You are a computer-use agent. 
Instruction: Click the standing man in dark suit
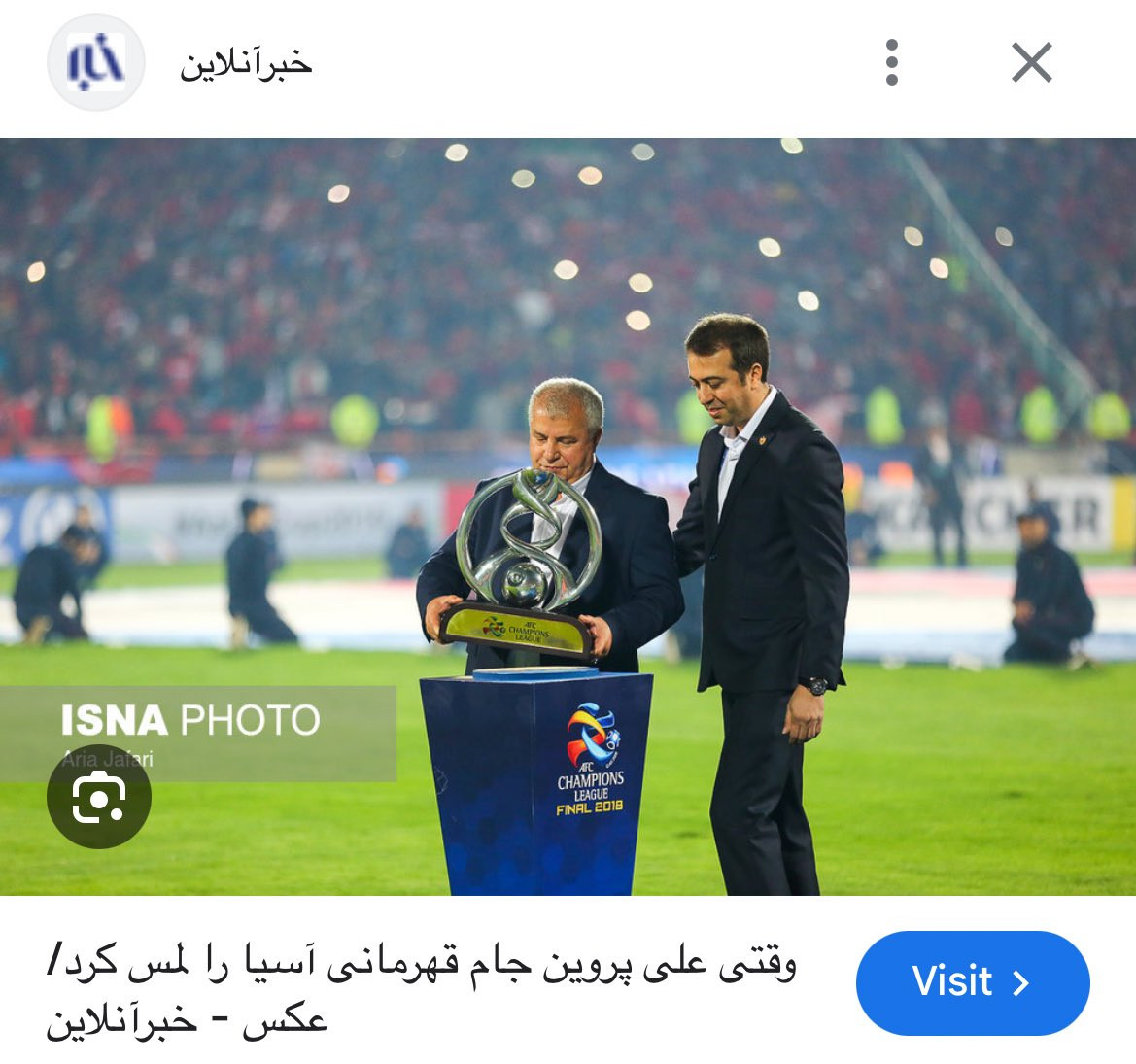(x=761, y=601)
